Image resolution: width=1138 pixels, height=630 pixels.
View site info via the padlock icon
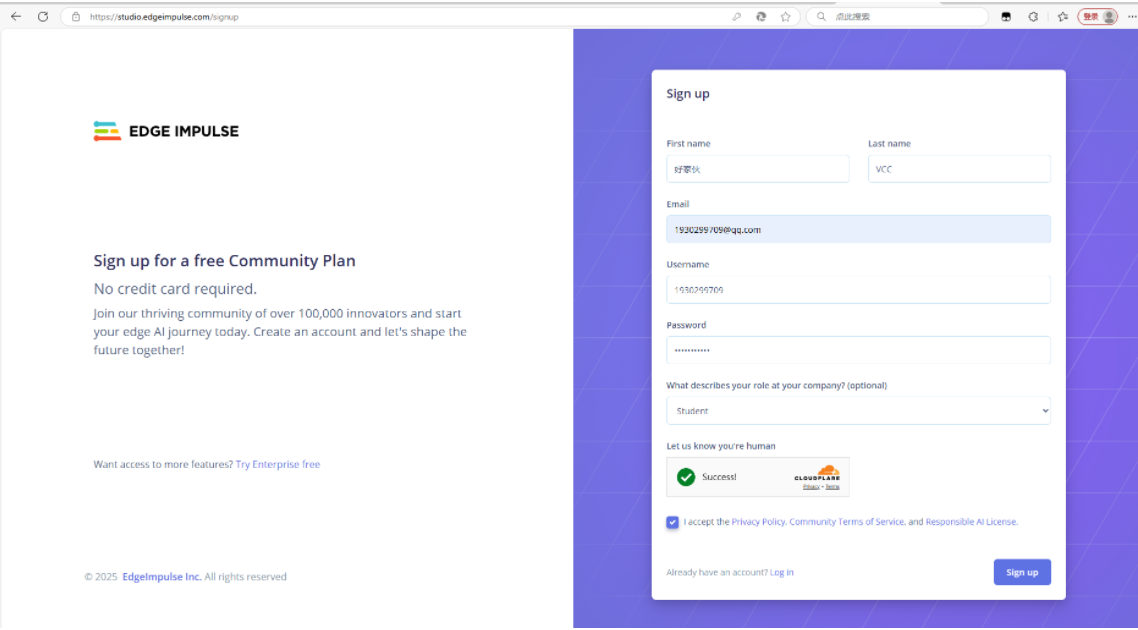click(x=75, y=16)
